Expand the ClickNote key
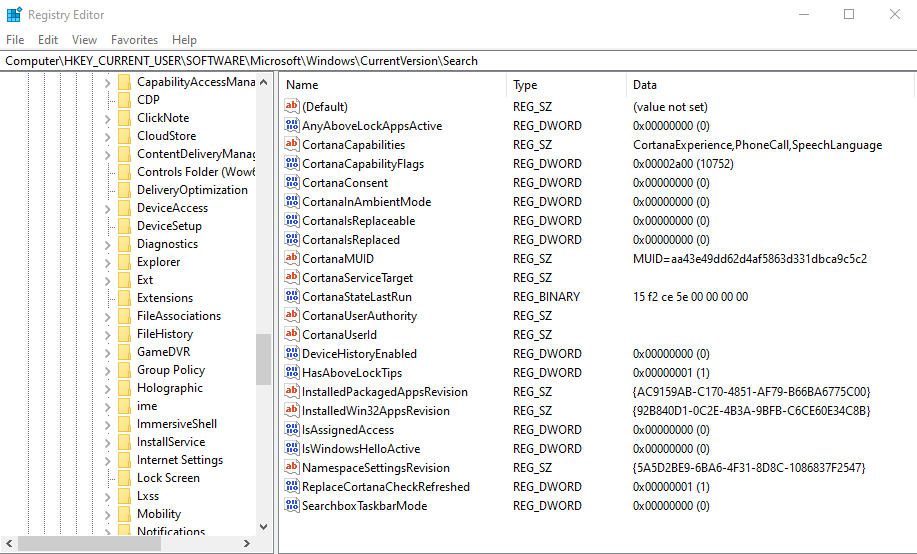This screenshot has width=917, height=554. pyautogui.click(x=108, y=119)
